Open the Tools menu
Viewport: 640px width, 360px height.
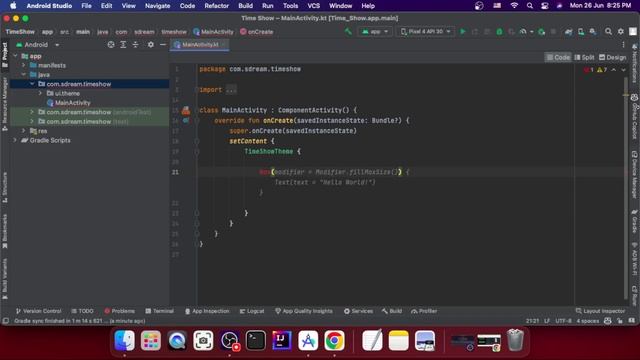point(290,6)
